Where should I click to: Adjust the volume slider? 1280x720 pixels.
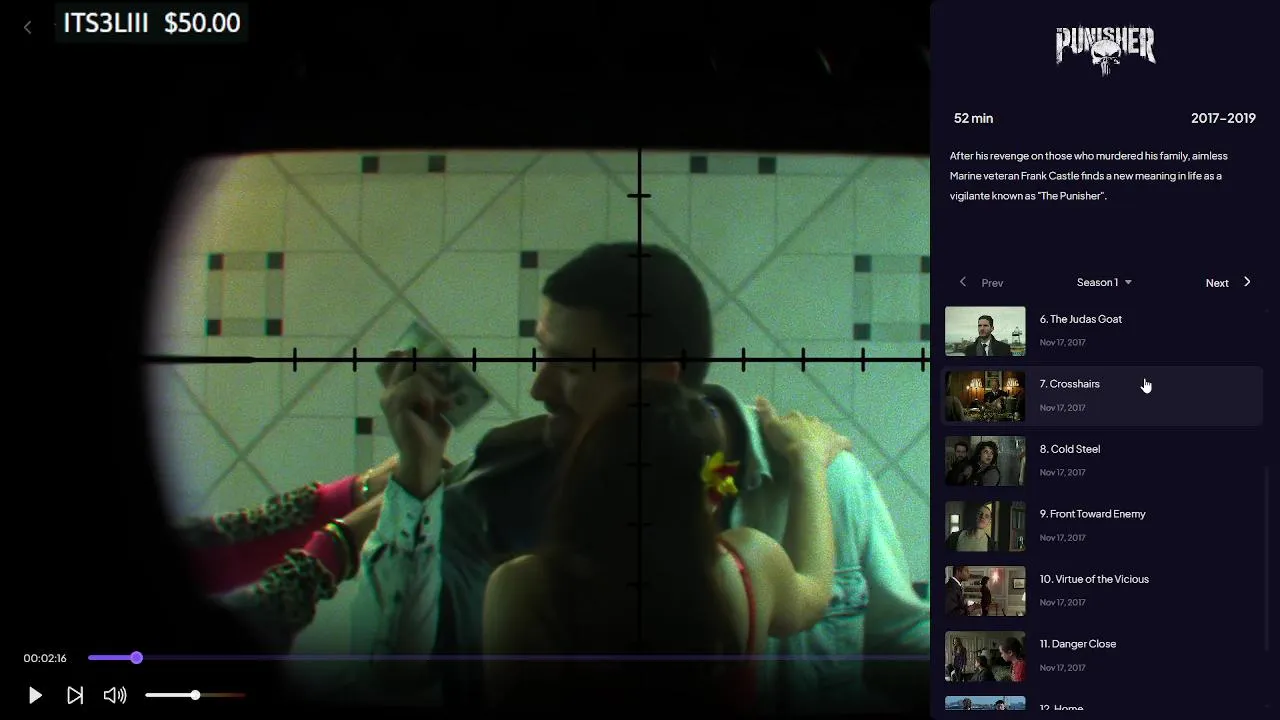coord(195,695)
